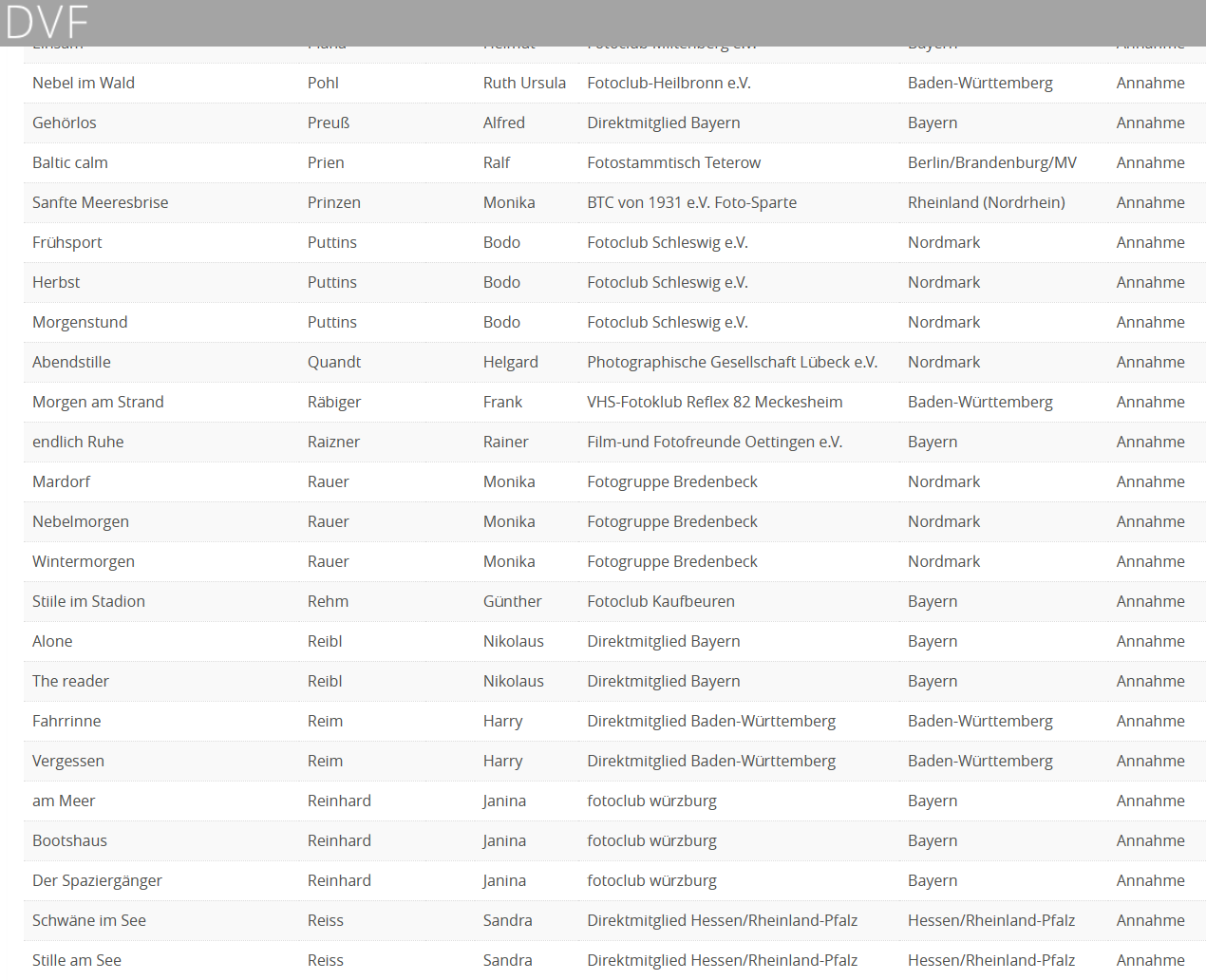Click 'Annahme' in the Abendstille row
1206x980 pixels.
pos(1151,362)
